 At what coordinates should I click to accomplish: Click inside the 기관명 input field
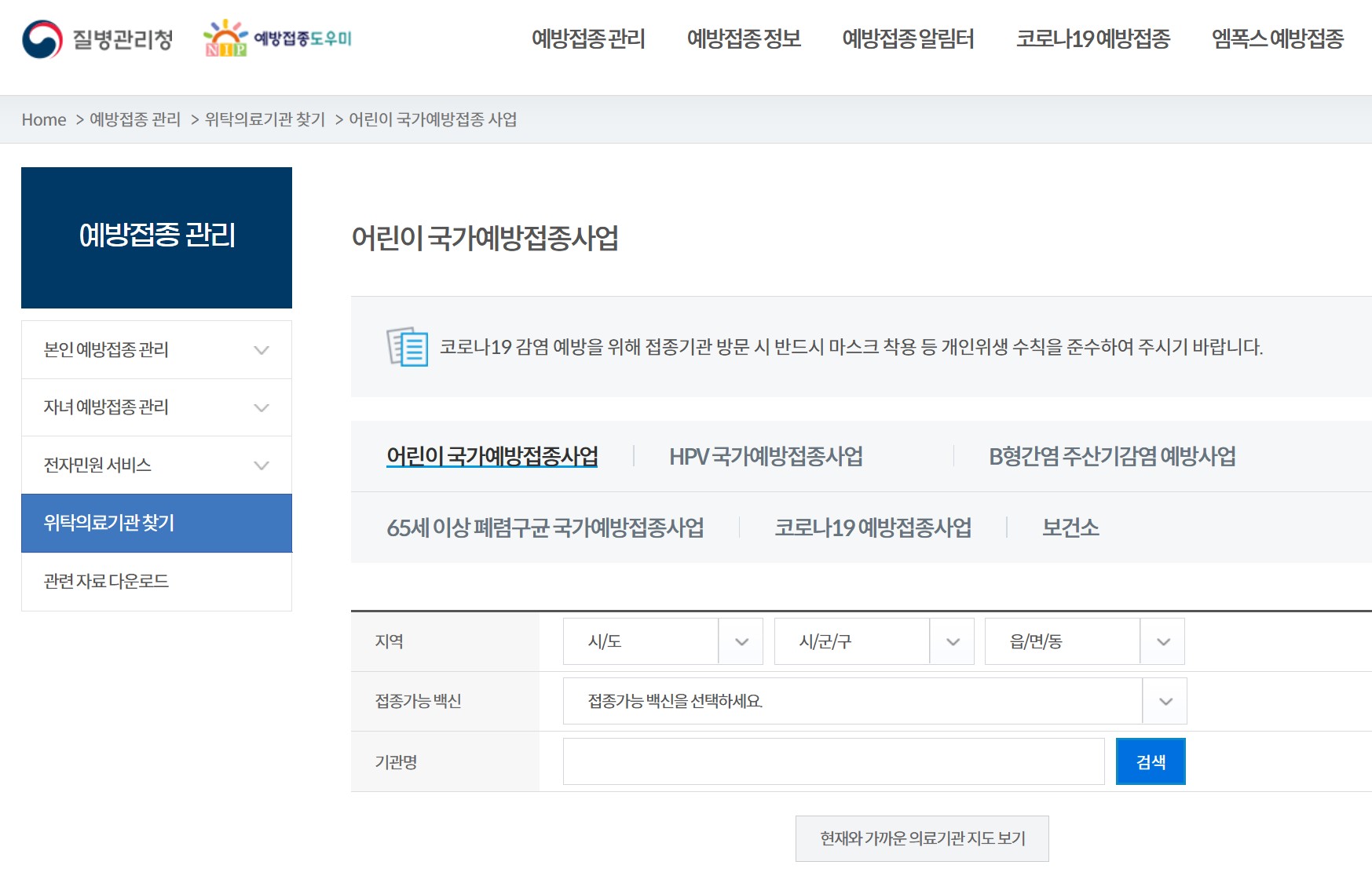pyautogui.click(x=832, y=761)
